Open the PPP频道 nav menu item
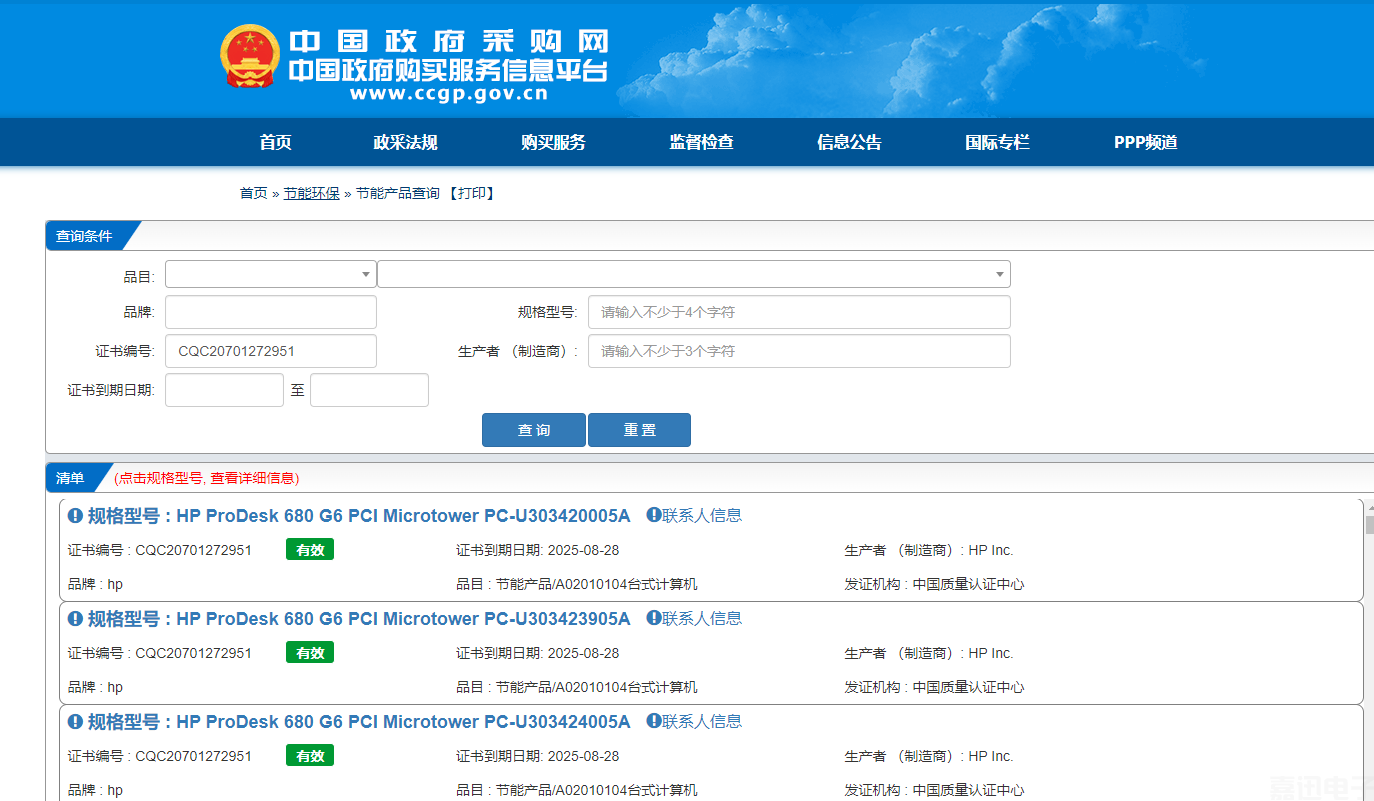 [x=1146, y=142]
